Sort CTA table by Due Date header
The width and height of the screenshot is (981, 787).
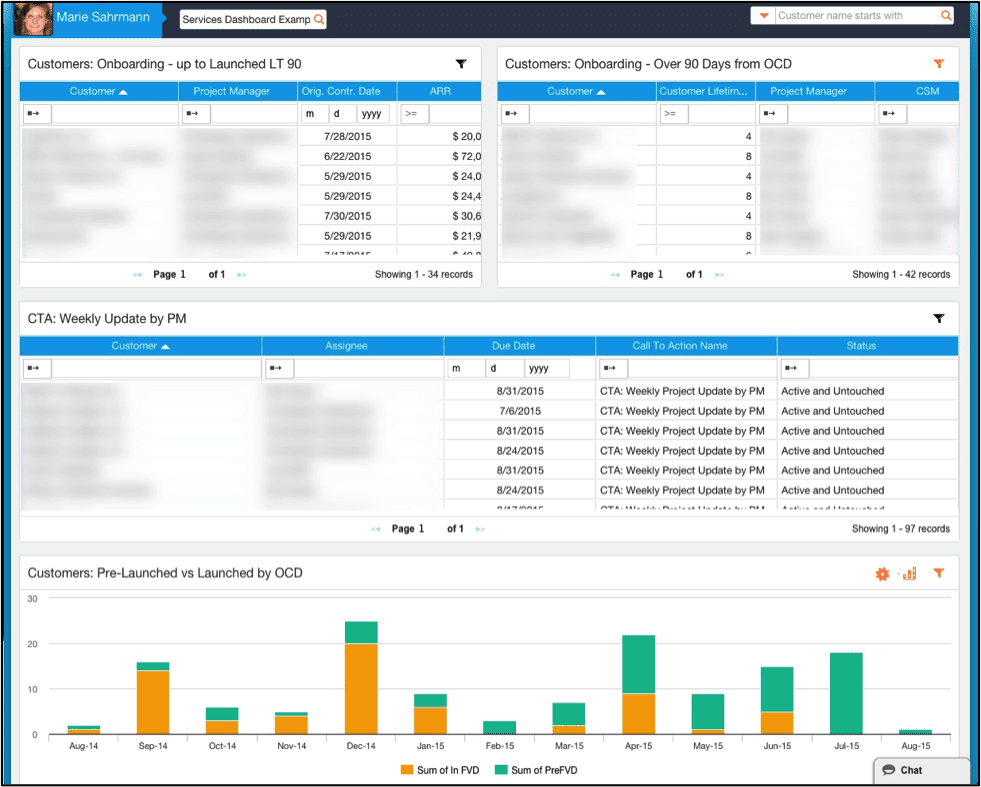point(513,346)
